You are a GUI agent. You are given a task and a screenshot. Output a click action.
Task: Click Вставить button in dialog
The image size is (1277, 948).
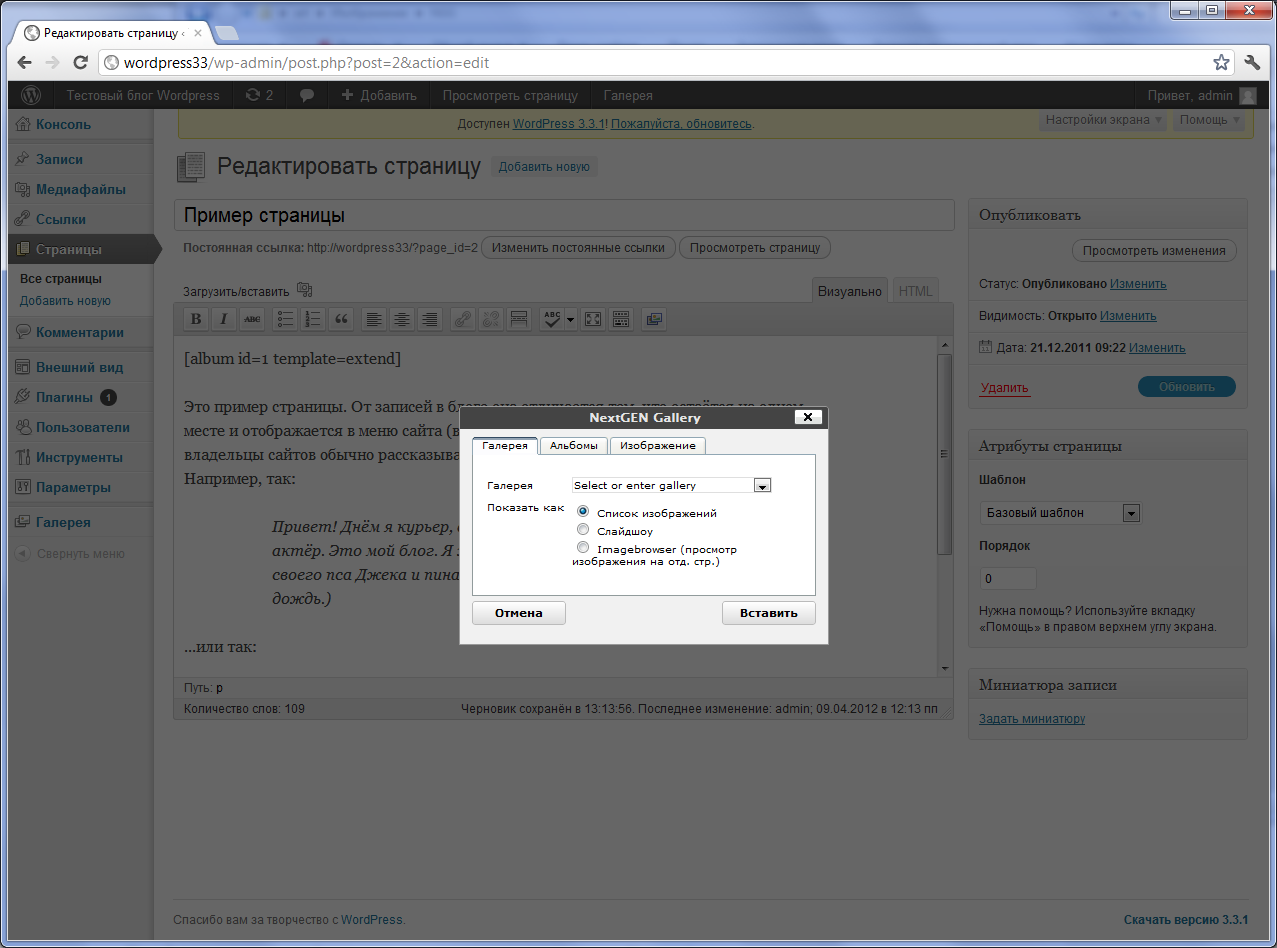(x=769, y=613)
